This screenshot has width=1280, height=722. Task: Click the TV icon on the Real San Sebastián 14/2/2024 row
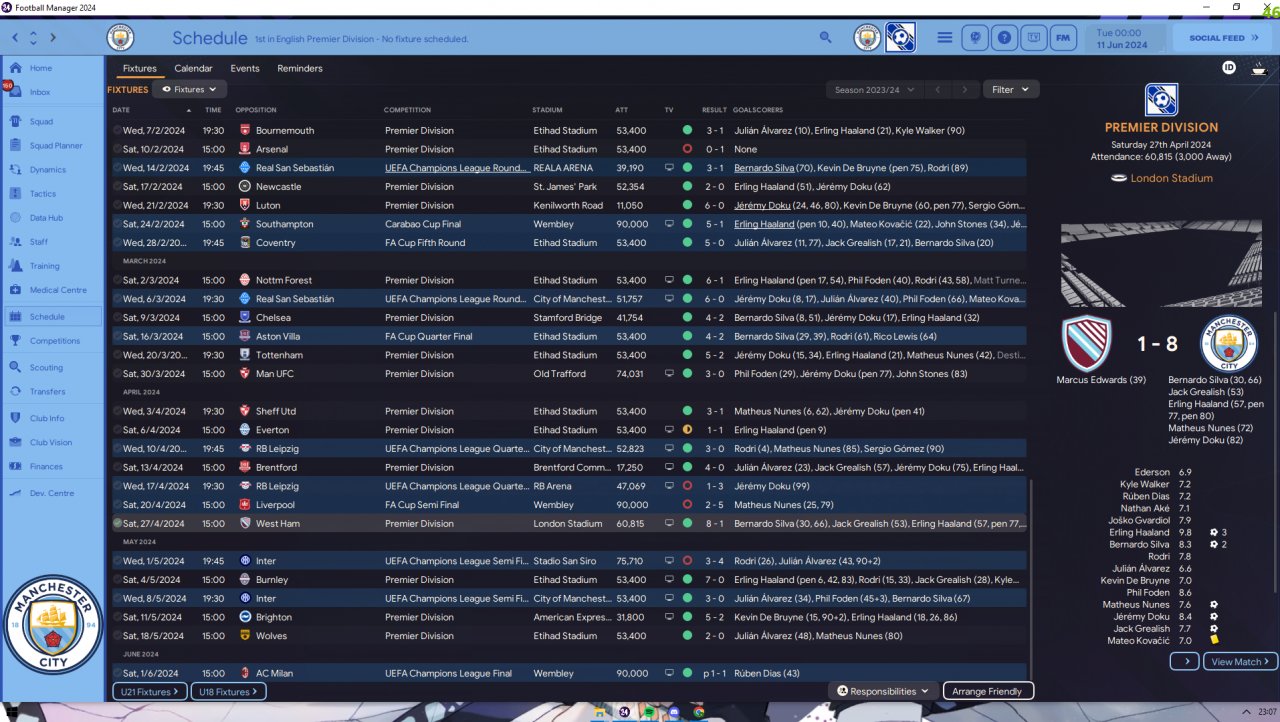(669, 168)
